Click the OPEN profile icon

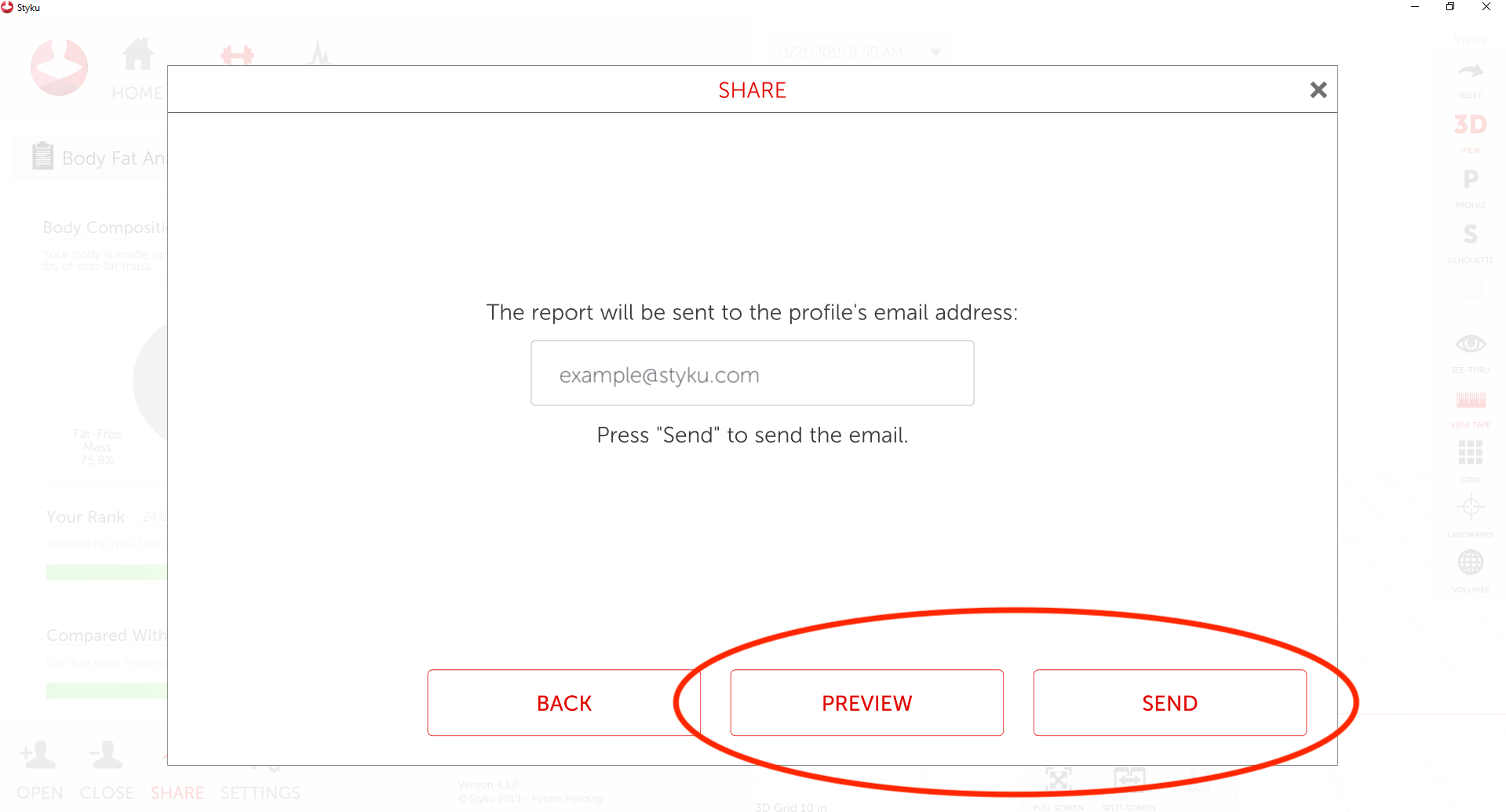coord(38,756)
